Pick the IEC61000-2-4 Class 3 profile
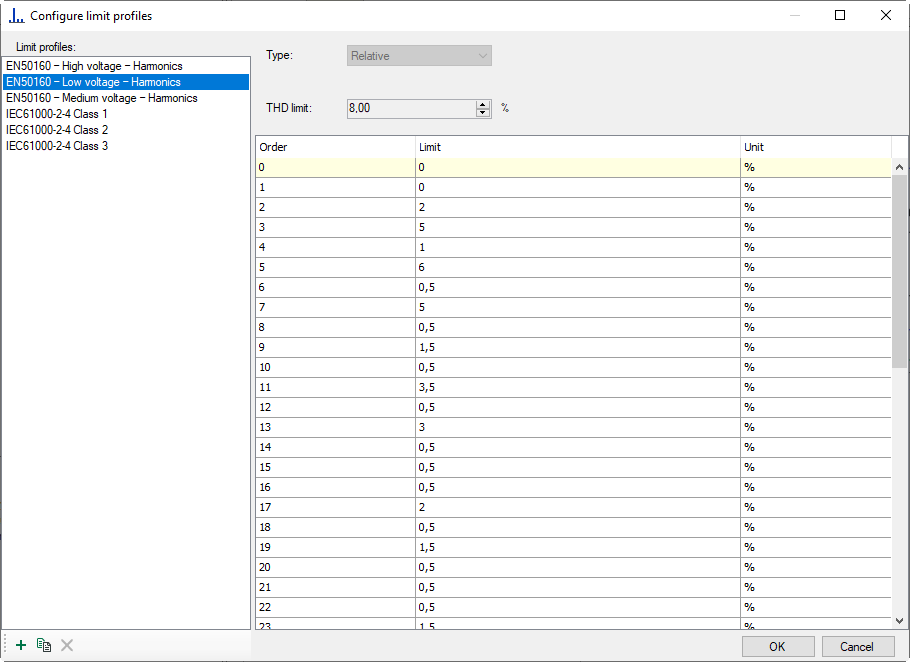Viewport: 910px width, 662px height. [57, 146]
